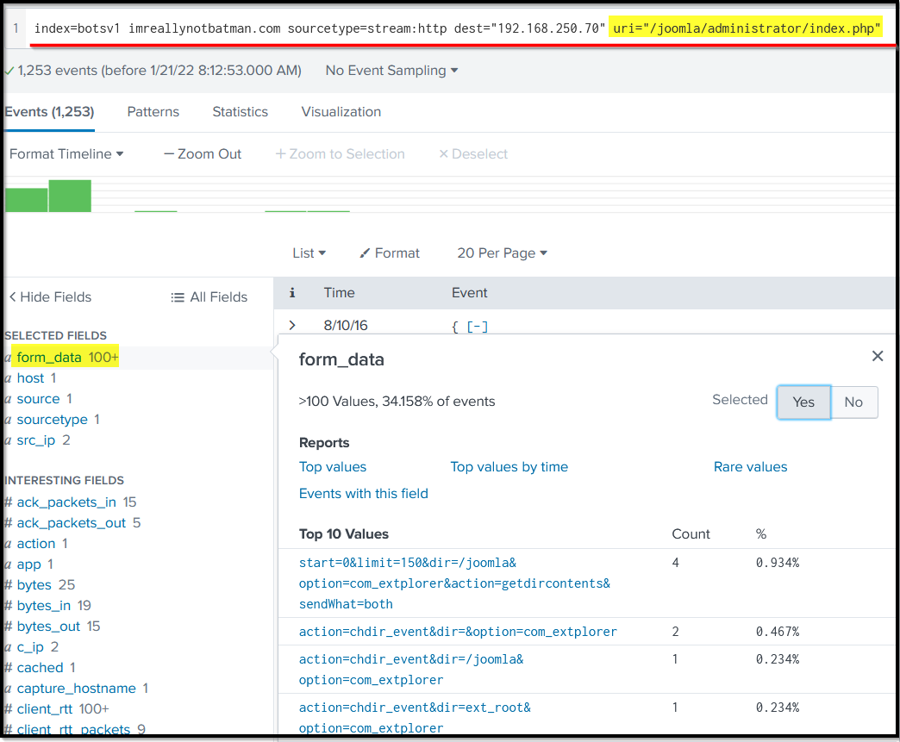Open the Top values report link
The width and height of the screenshot is (900, 742).
coord(332,467)
